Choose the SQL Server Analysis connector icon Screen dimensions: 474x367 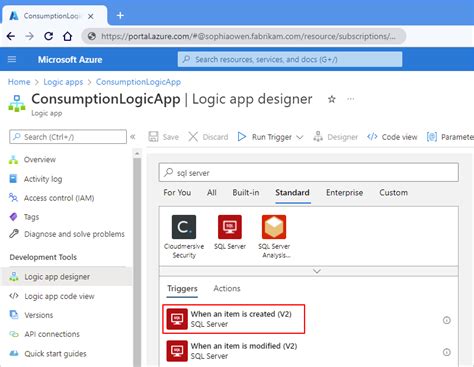click(x=274, y=227)
